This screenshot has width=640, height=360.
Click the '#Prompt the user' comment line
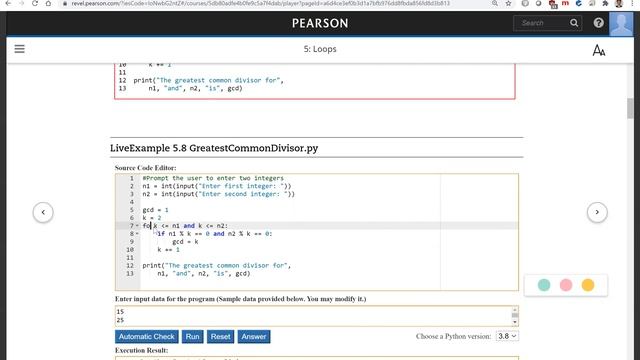(213, 178)
